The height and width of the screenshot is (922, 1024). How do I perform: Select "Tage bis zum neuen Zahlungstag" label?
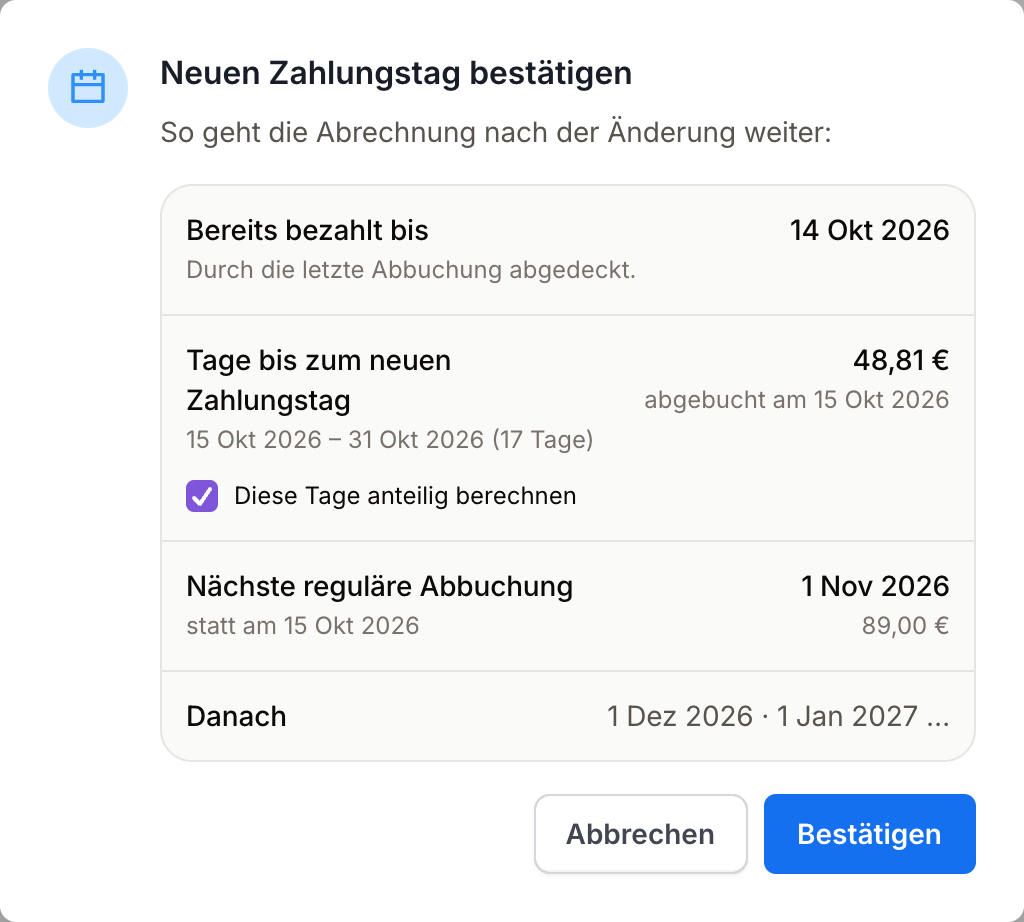(319, 380)
